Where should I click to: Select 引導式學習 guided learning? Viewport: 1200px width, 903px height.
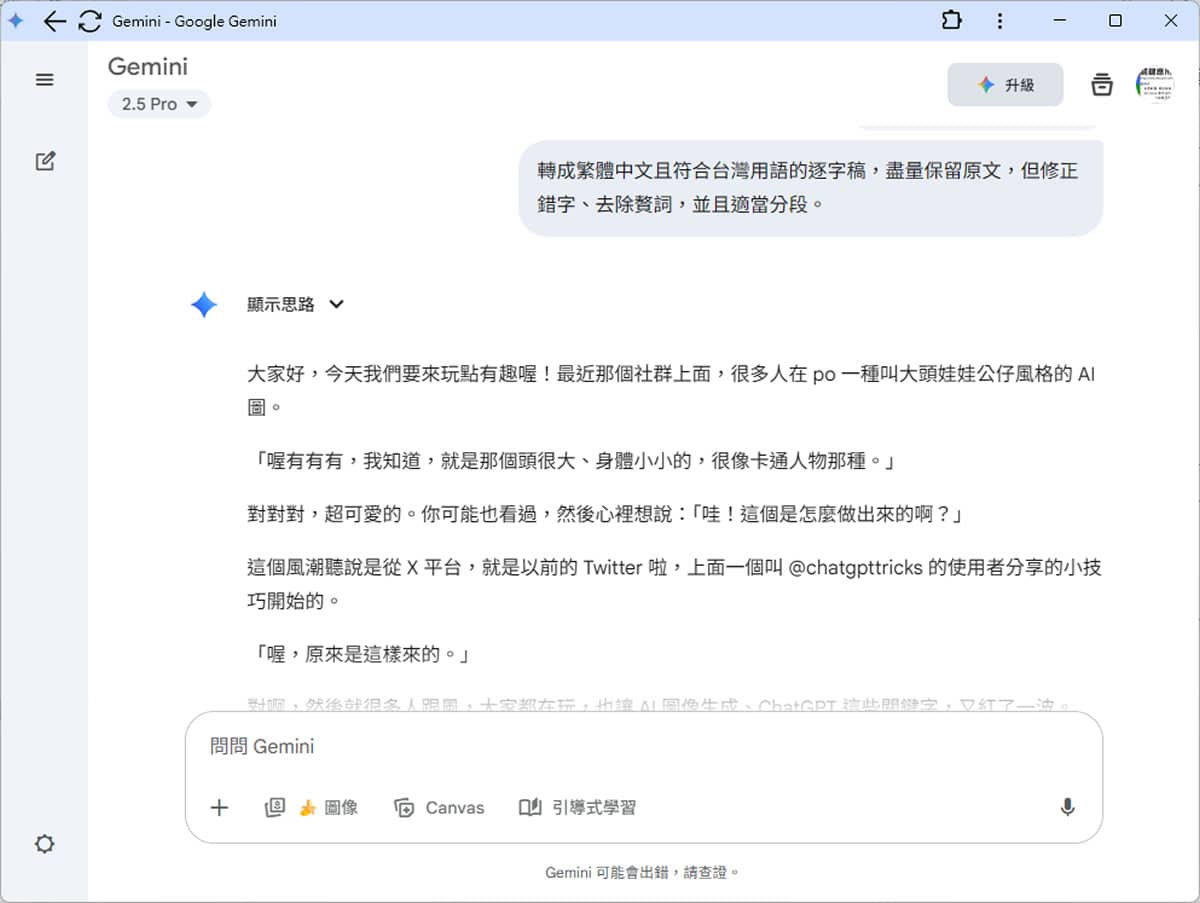point(577,807)
